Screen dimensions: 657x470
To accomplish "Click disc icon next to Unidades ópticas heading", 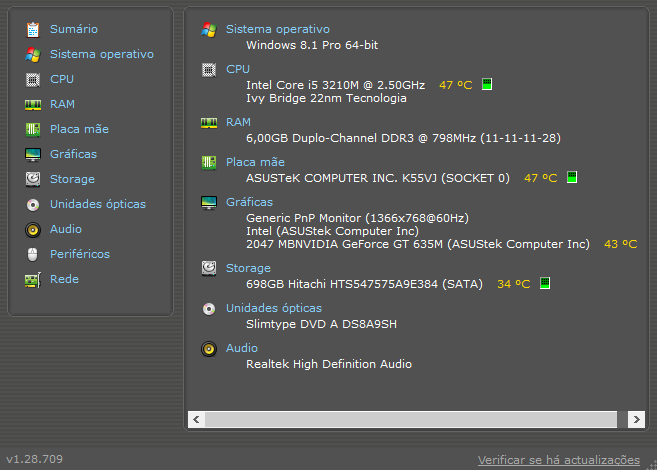I will click(209, 309).
